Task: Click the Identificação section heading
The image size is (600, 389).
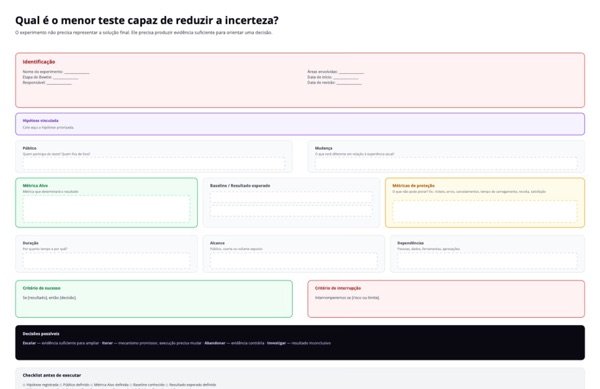Action: tap(39, 62)
